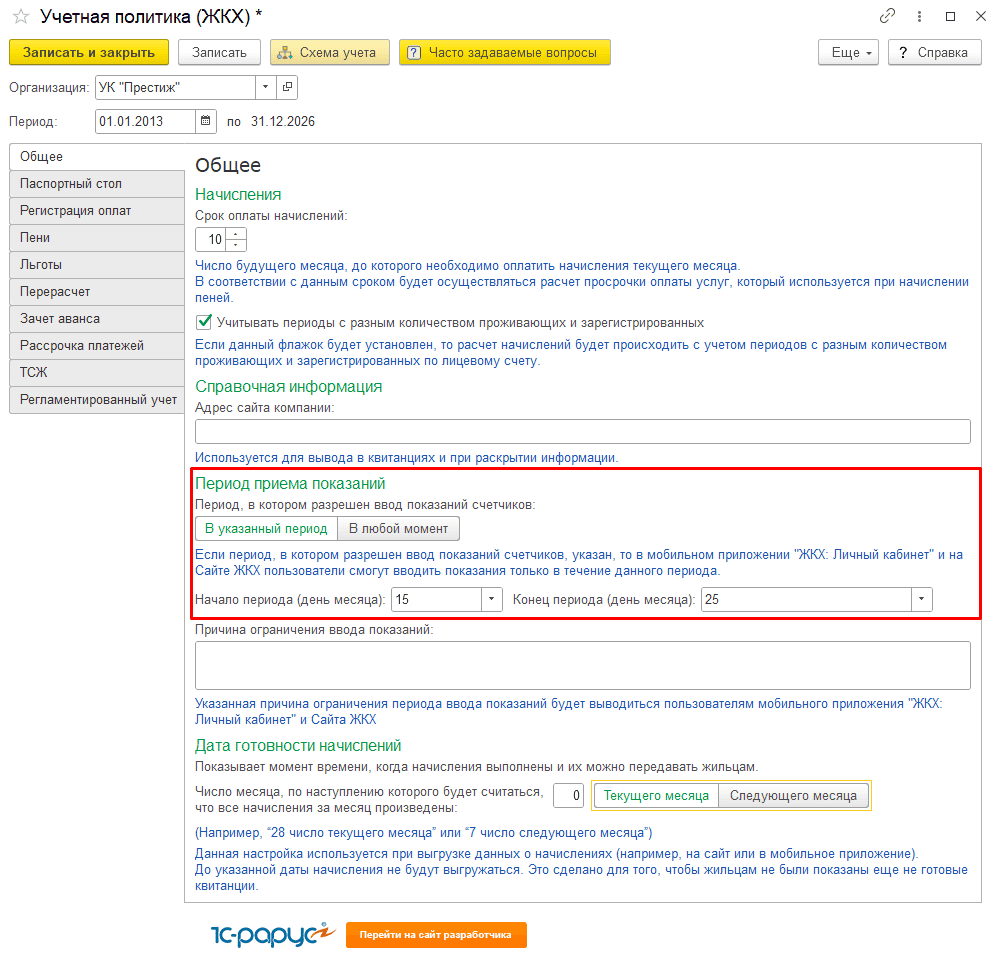Open Конец периода day dropdown
The height and width of the screenshot is (971, 999).
click(921, 600)
